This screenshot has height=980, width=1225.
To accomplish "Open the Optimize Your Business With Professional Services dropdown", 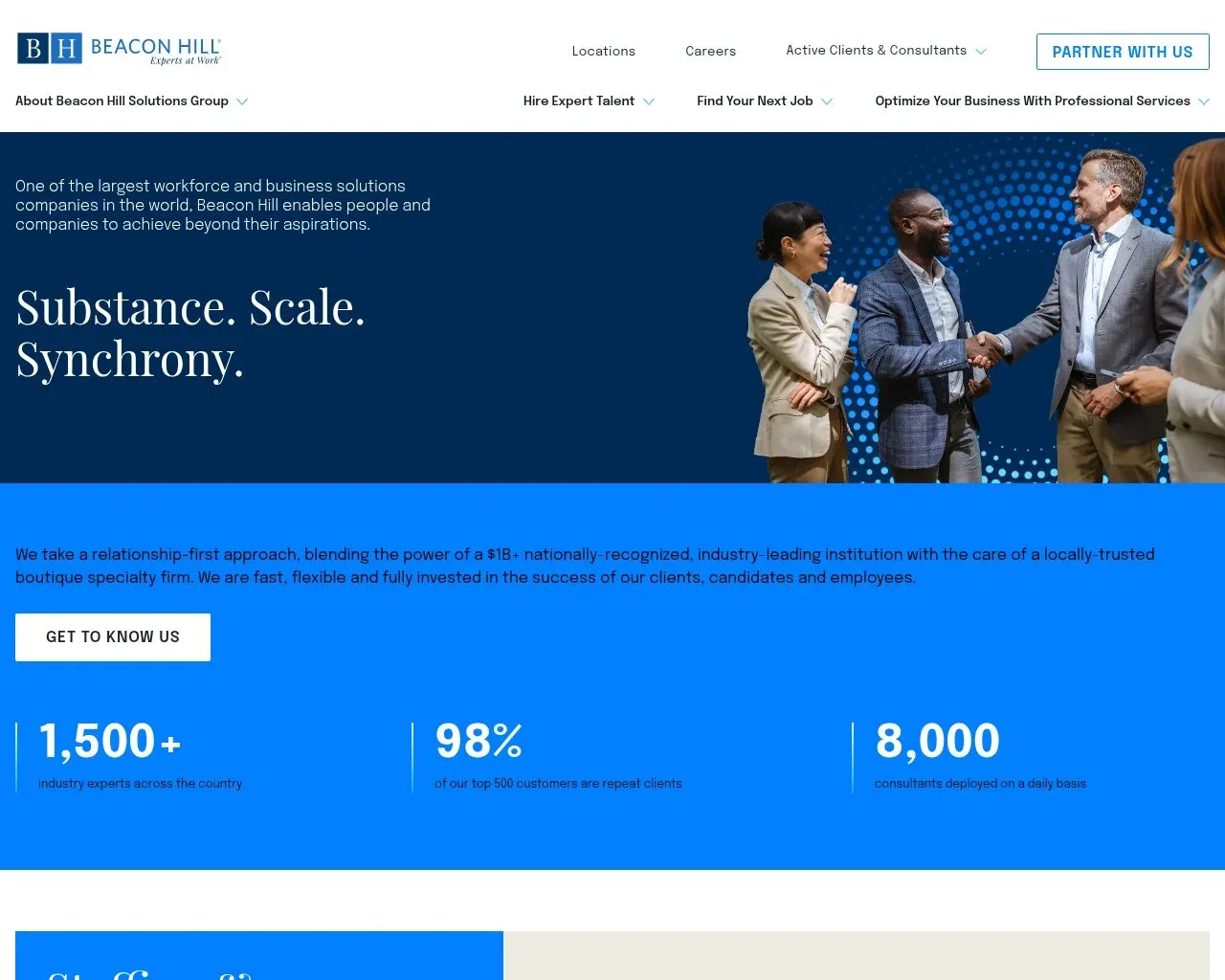I will click(x=1034, y=101).
